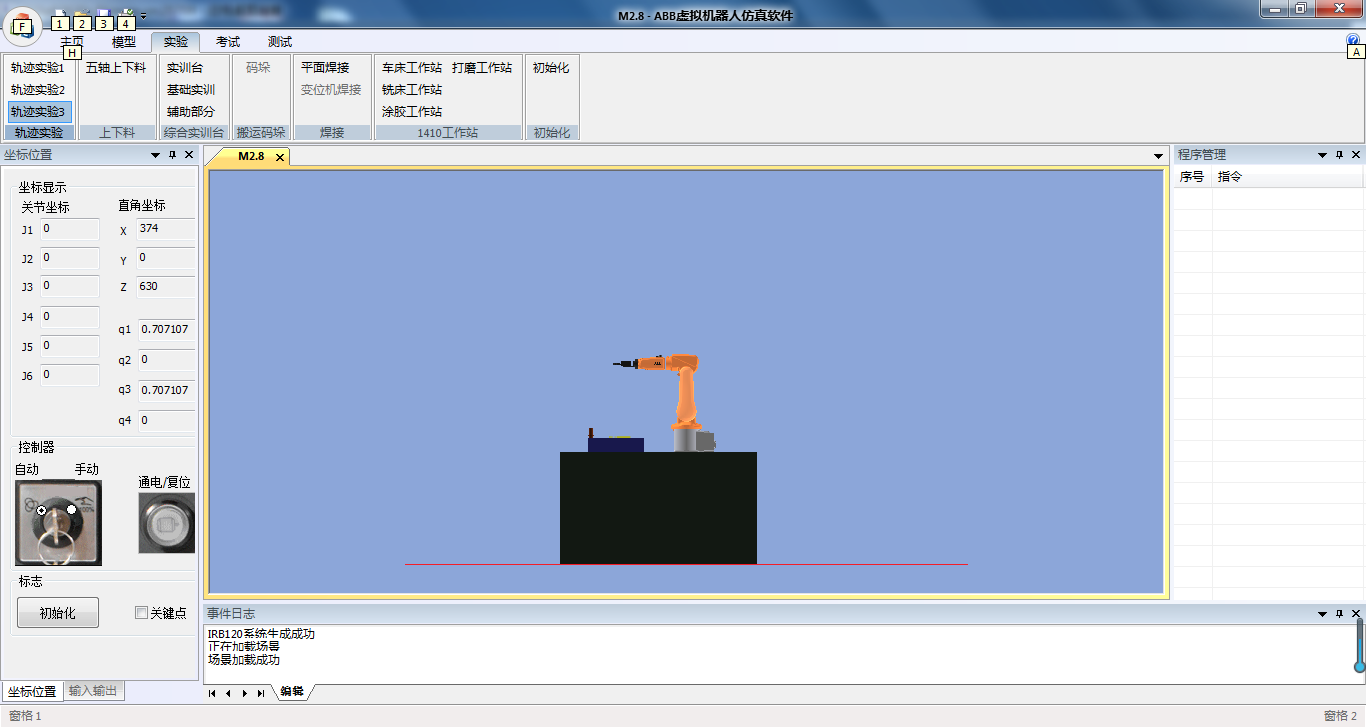The width and height of the screenshot is (1366, 728).
Task: Click 五轴上下料 in the ribbon
Action: [x=116, y=68]
